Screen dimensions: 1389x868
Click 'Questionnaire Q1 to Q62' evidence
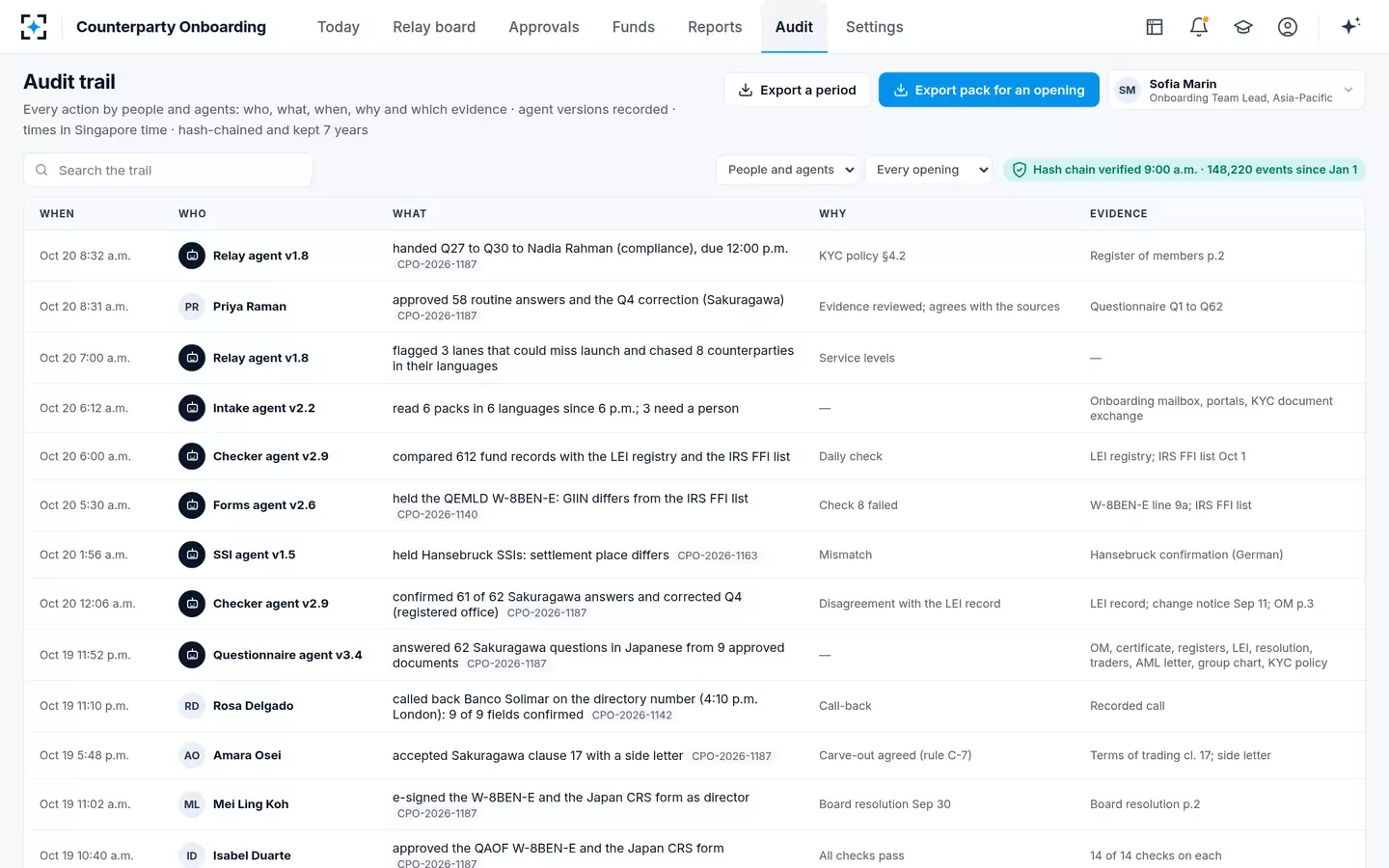1157,307
